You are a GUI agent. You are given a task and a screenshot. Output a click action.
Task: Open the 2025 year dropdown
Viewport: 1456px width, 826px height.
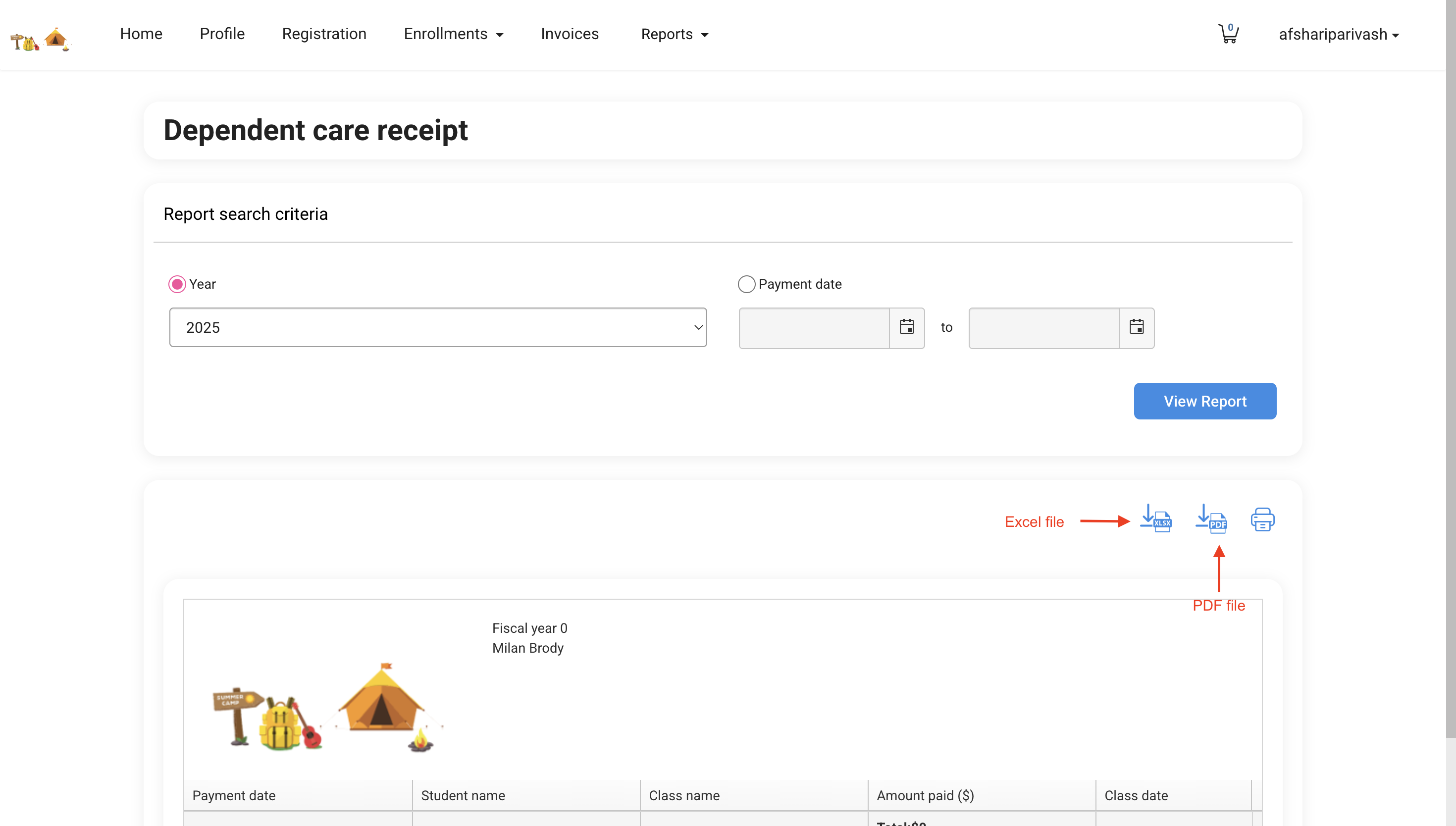click(437, 327)
